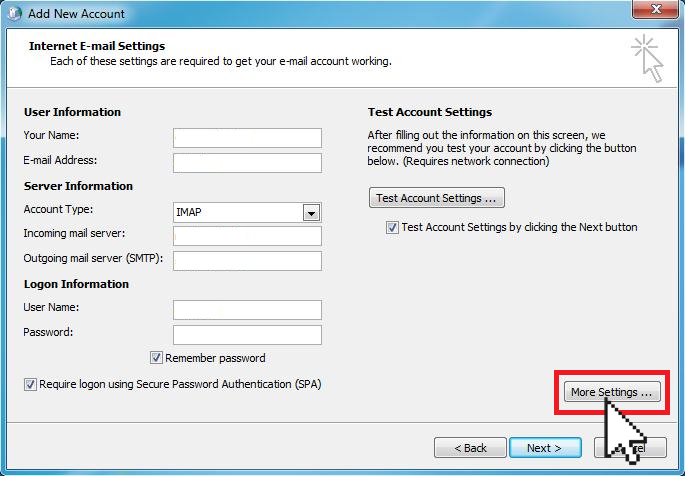
Task: Toggle Remember password checkbox
Action: coord(156,357)
